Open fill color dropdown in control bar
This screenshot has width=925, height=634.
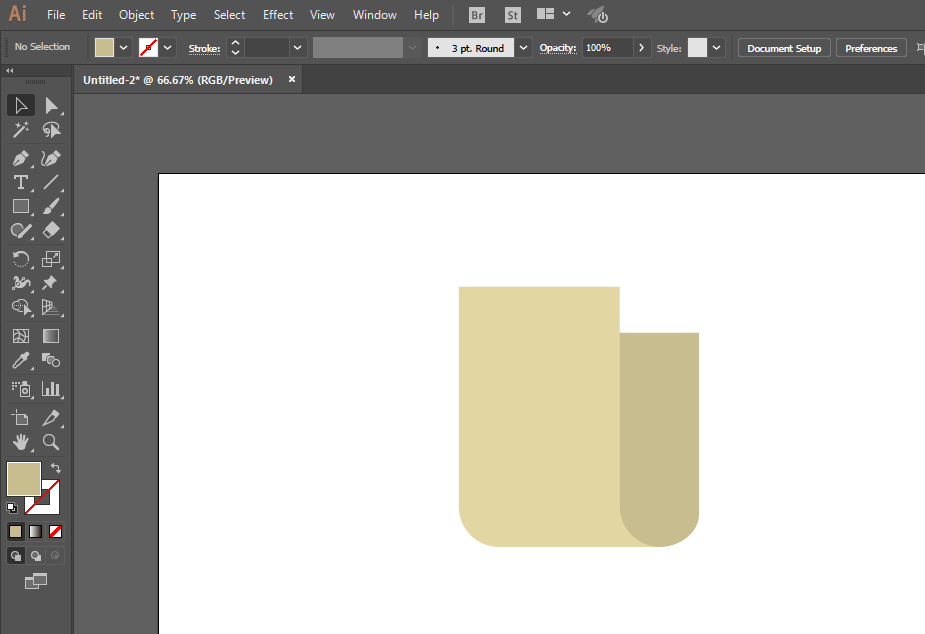pos(123,48)
